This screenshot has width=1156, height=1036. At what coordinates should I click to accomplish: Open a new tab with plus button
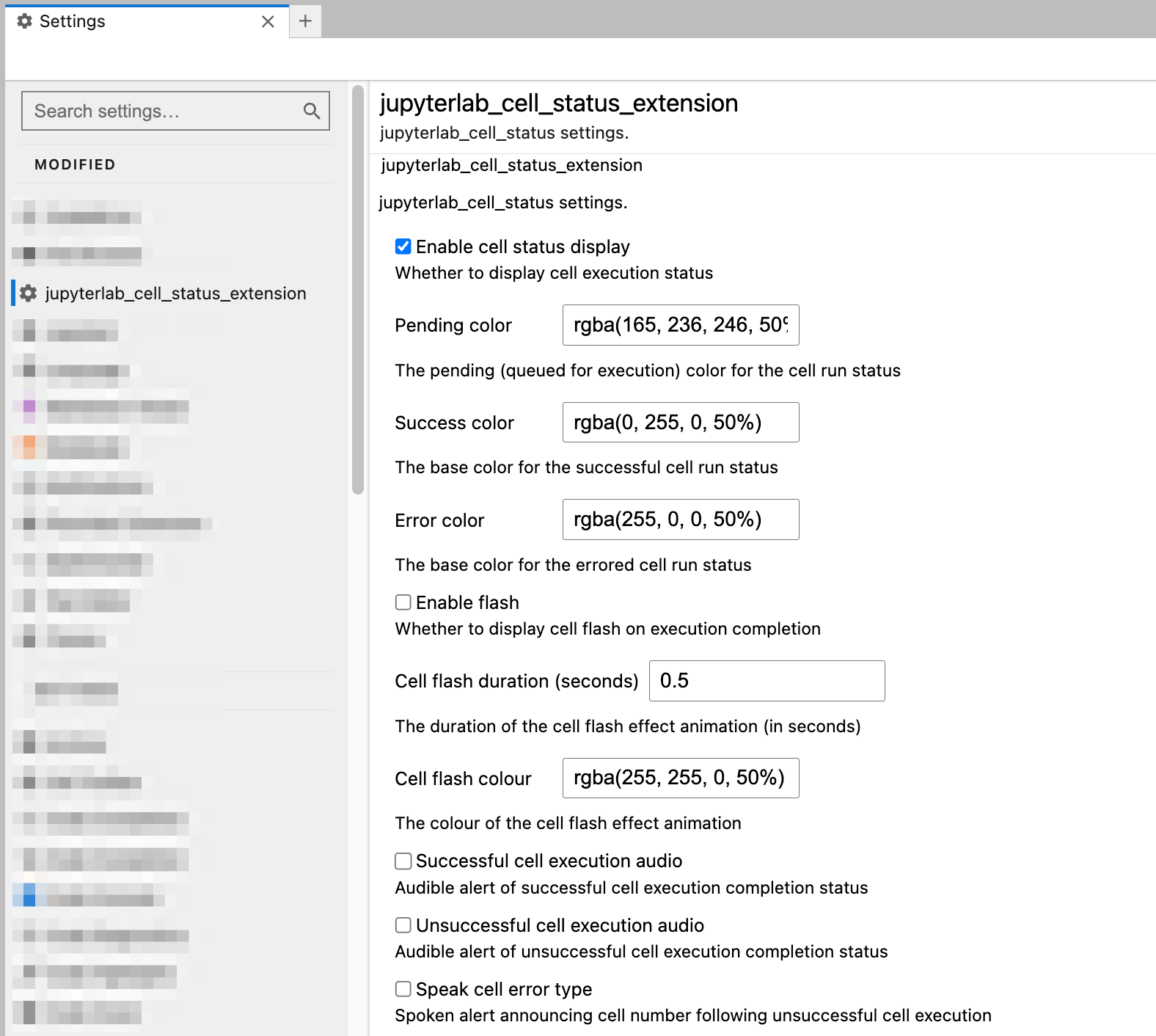(x=305, y=21)
